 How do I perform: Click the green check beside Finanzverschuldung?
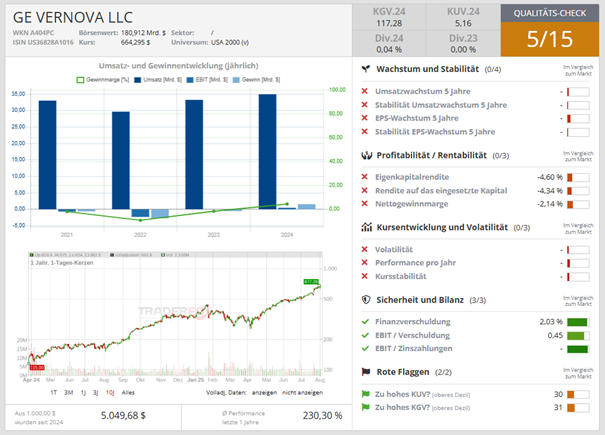point(365,322)
